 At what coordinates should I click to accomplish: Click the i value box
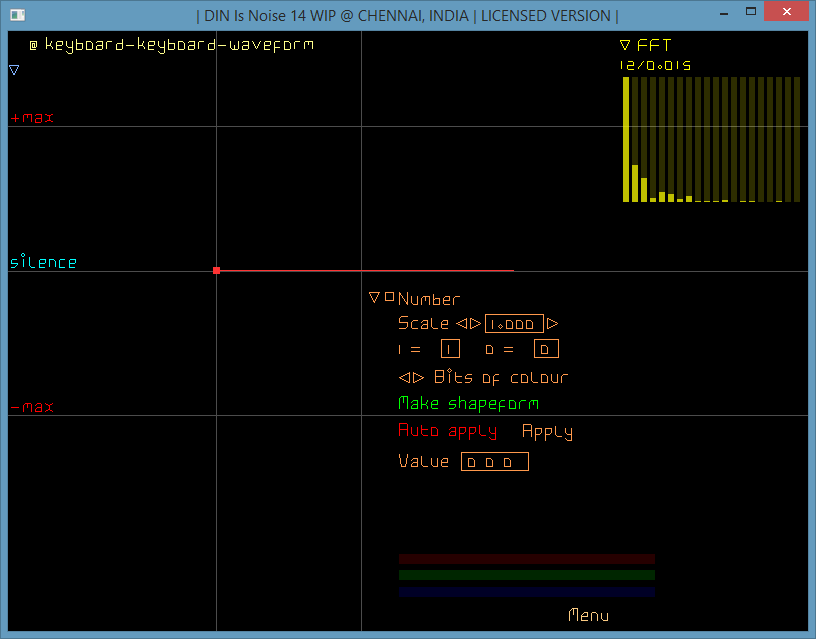coord(449,348)
